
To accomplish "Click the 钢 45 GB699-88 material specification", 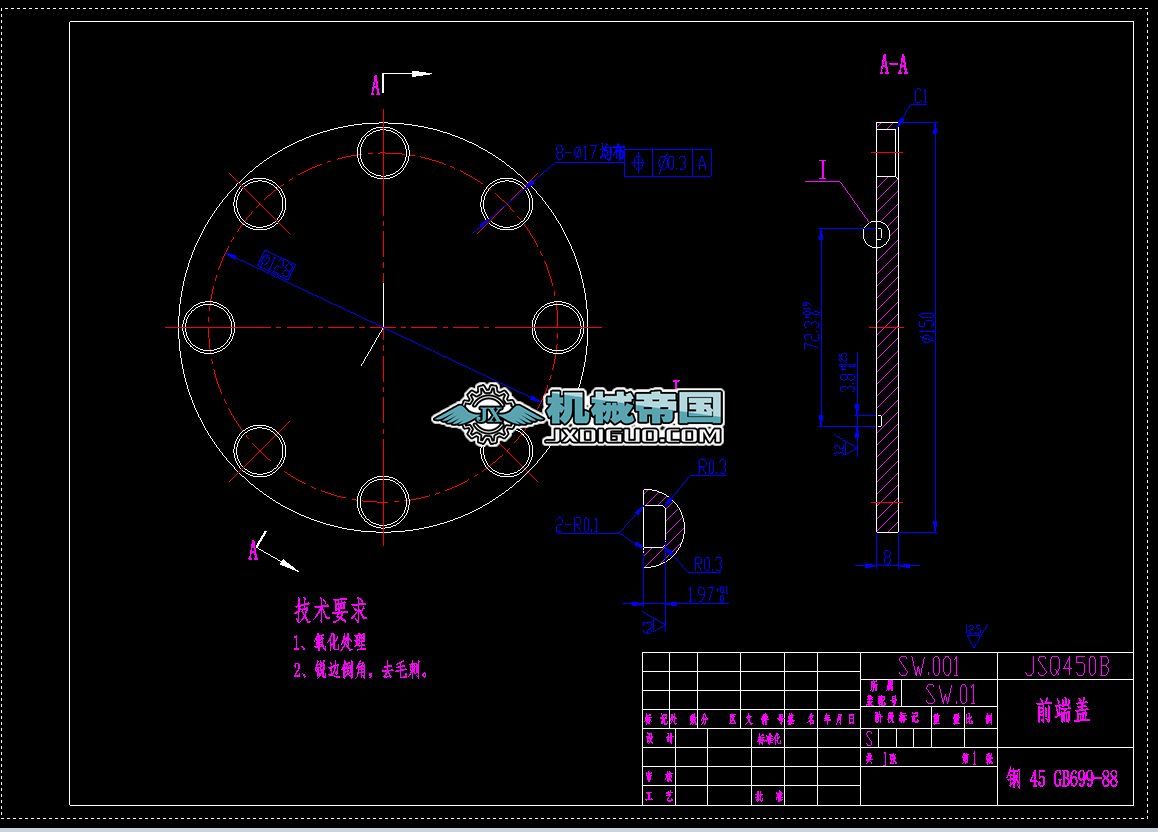I will (x=1062, y=776).
